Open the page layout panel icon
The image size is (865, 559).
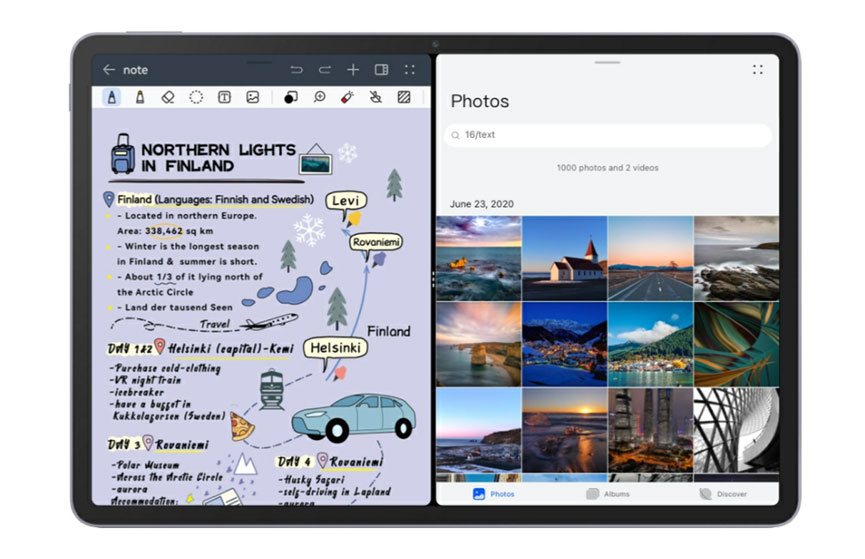(381, 70)
